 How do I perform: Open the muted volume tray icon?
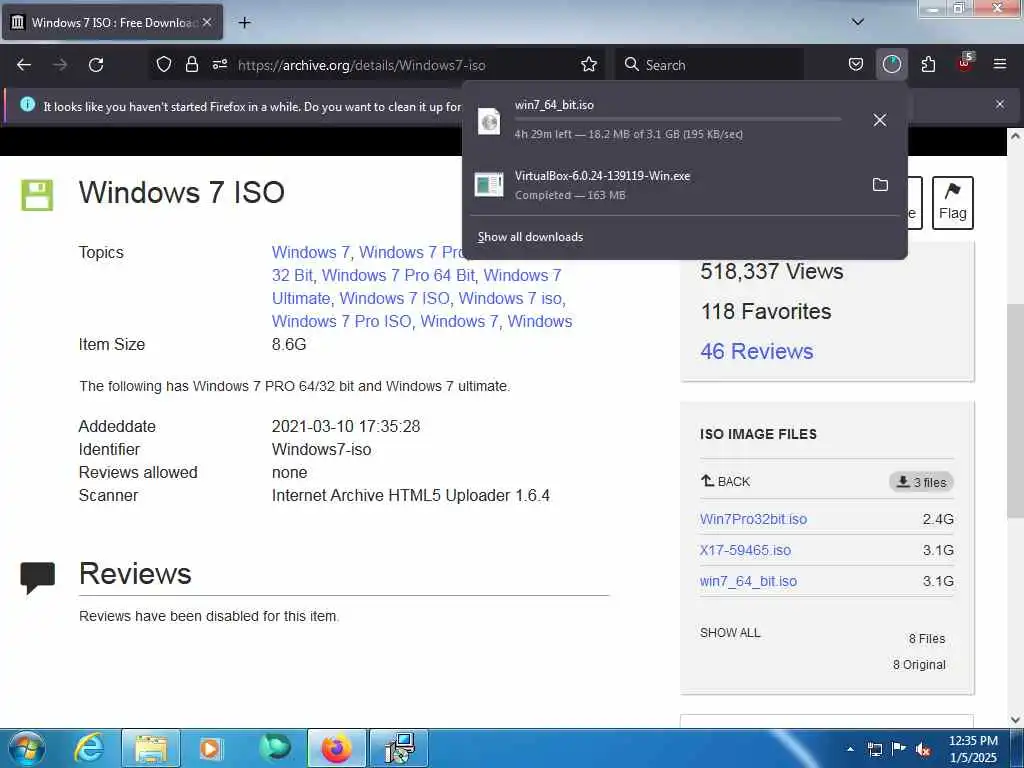(923, 750)
